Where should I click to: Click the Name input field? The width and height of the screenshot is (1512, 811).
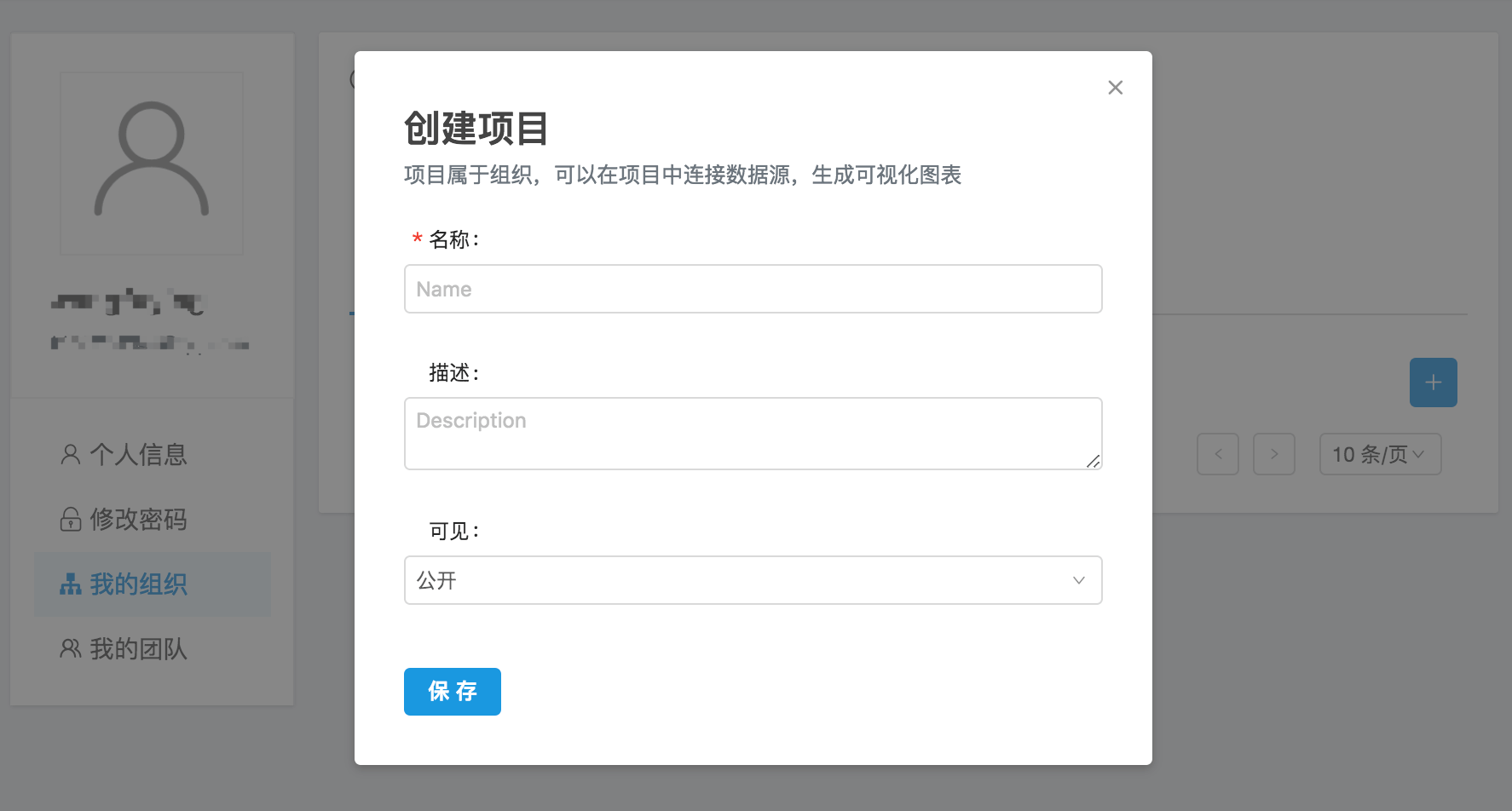[x=753, y=289]
